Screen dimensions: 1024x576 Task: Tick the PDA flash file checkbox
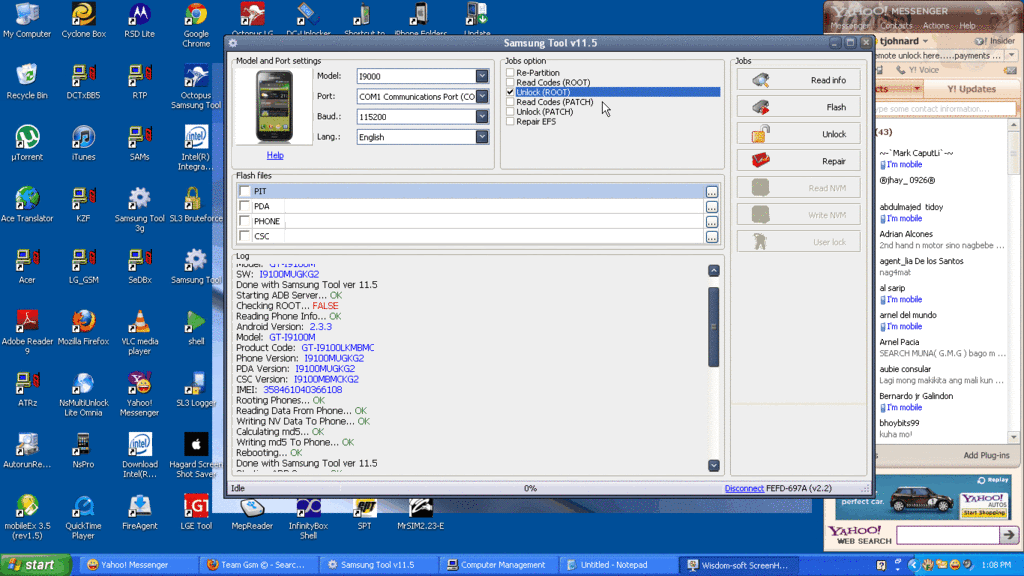245,207
